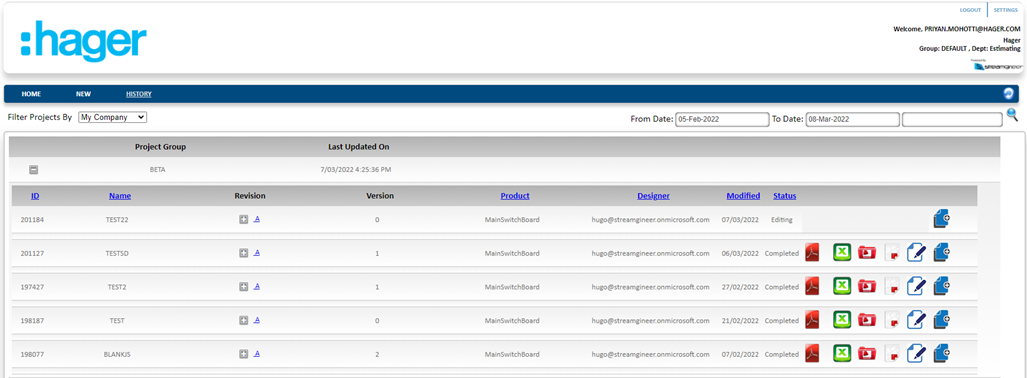The image size is (1027, 378).
Task: Open revision A link for BLANKJS
Action: pos(257,353)
